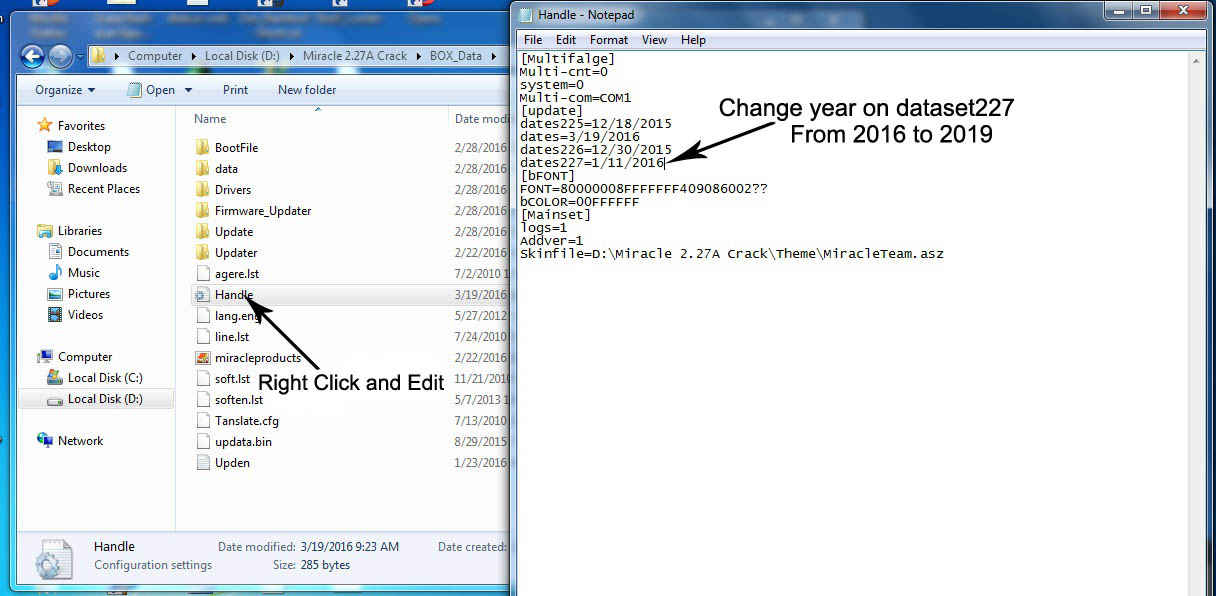The width and height of the screenshot is (1216, 596).
Task: Select Documents library in sidebar
Action: [98, 251]
